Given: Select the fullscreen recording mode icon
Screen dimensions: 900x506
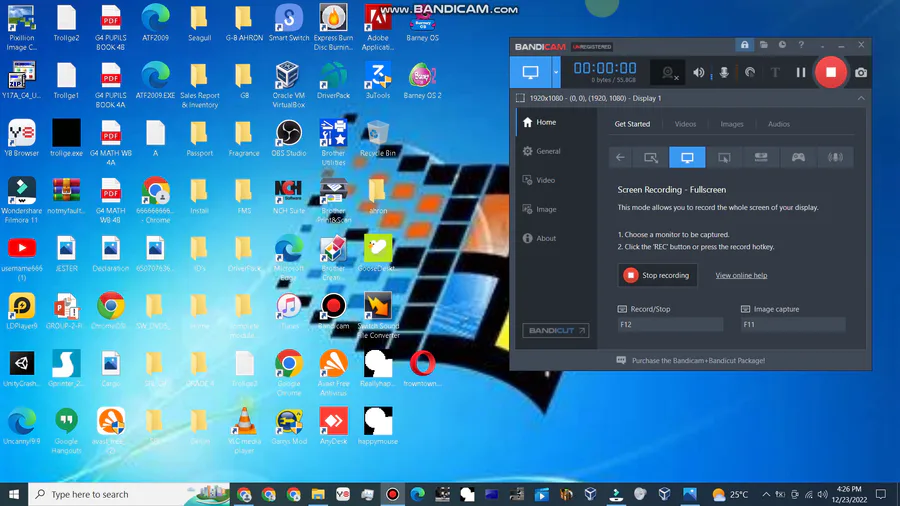Looking at the screenshot, I should click(x=687, y=157).
